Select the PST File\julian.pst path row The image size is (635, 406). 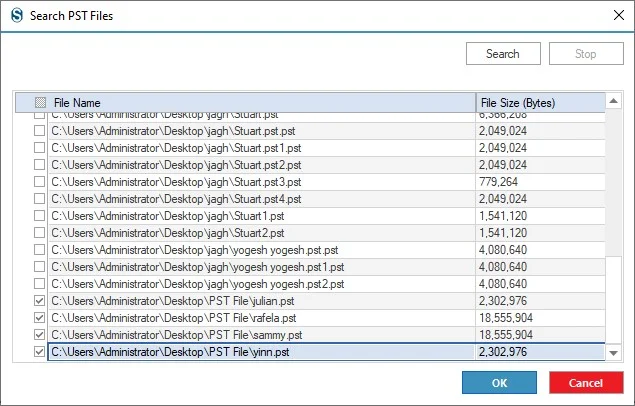pyautogui.click(x=262, y=301)
